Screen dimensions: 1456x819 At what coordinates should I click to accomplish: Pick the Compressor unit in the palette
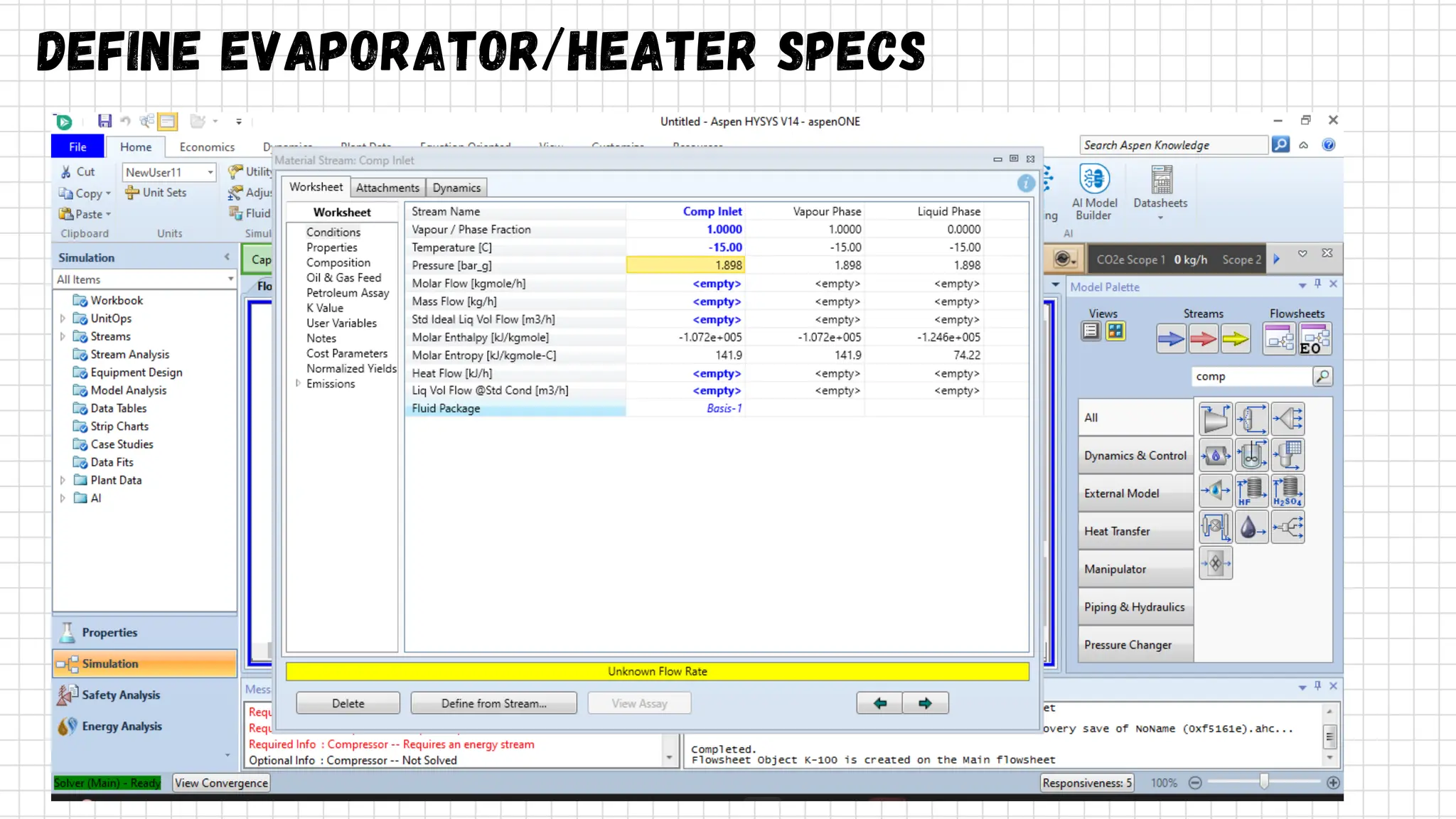[x=1216, y=419]
